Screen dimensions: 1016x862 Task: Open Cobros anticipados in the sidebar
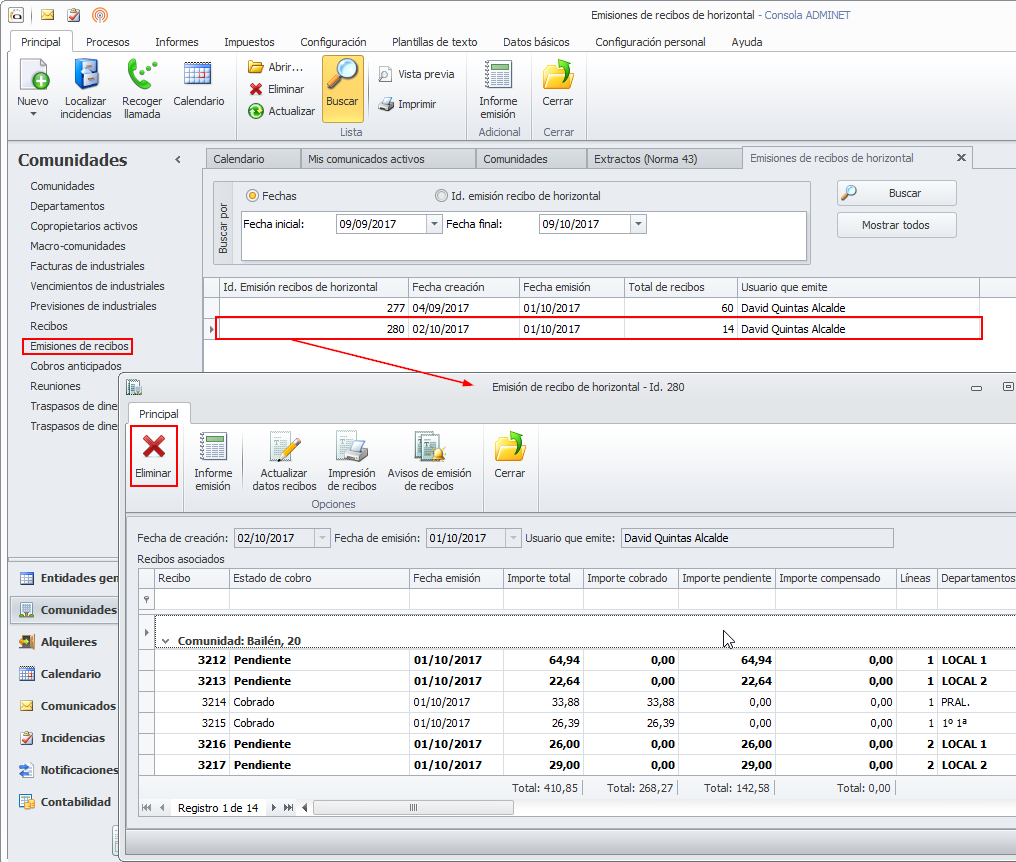76,366
